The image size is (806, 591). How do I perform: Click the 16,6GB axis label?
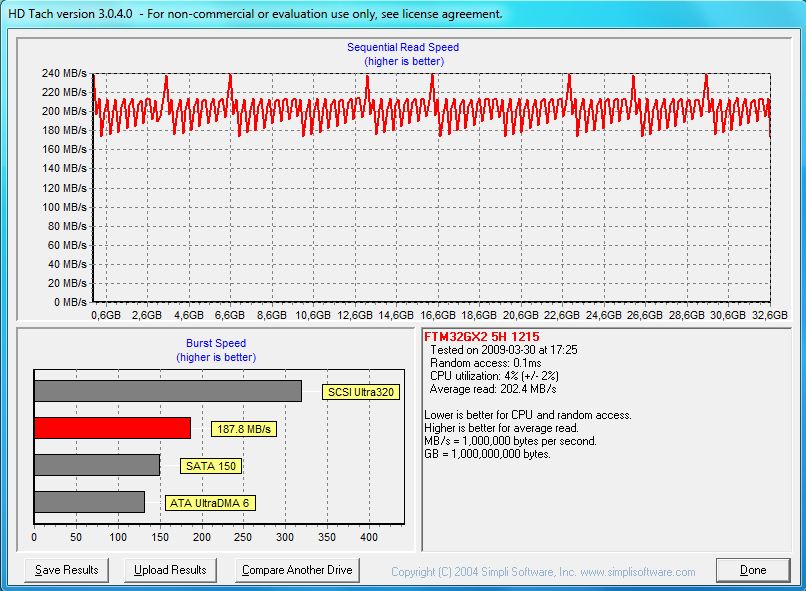pyautogui.click(x=438, y=315)
